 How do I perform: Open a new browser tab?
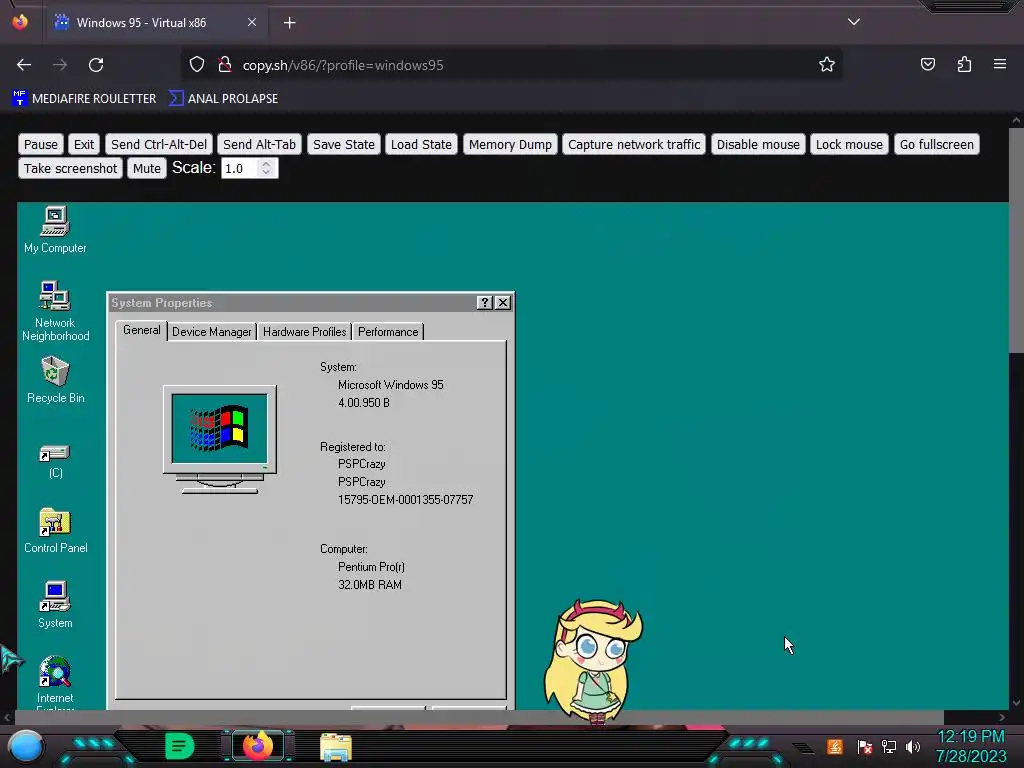tap(289, 23)
